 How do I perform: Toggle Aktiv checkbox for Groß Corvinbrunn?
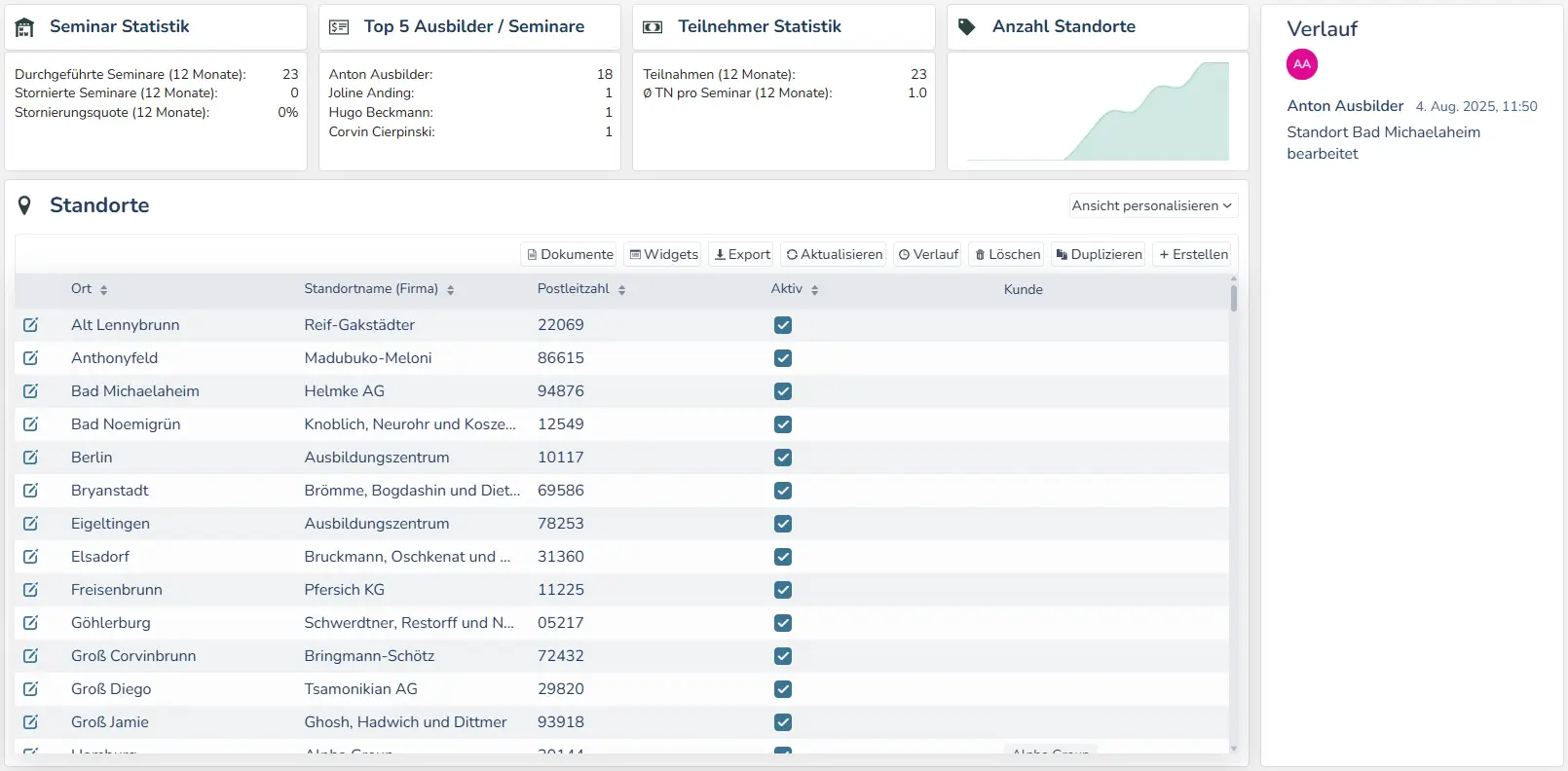click(x=783, y=656)
